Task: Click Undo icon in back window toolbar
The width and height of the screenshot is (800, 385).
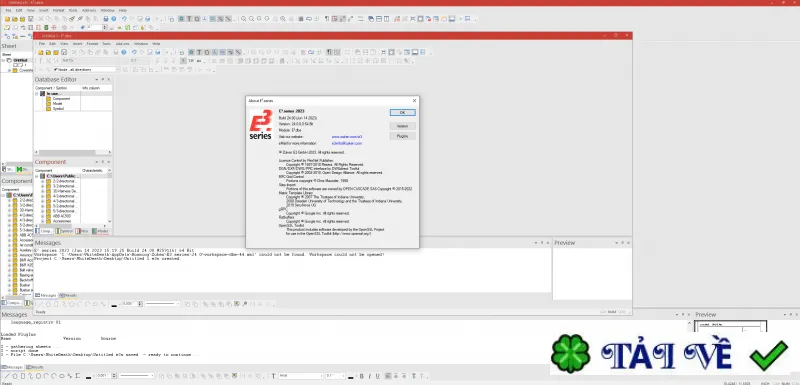Action: [124, 19]
